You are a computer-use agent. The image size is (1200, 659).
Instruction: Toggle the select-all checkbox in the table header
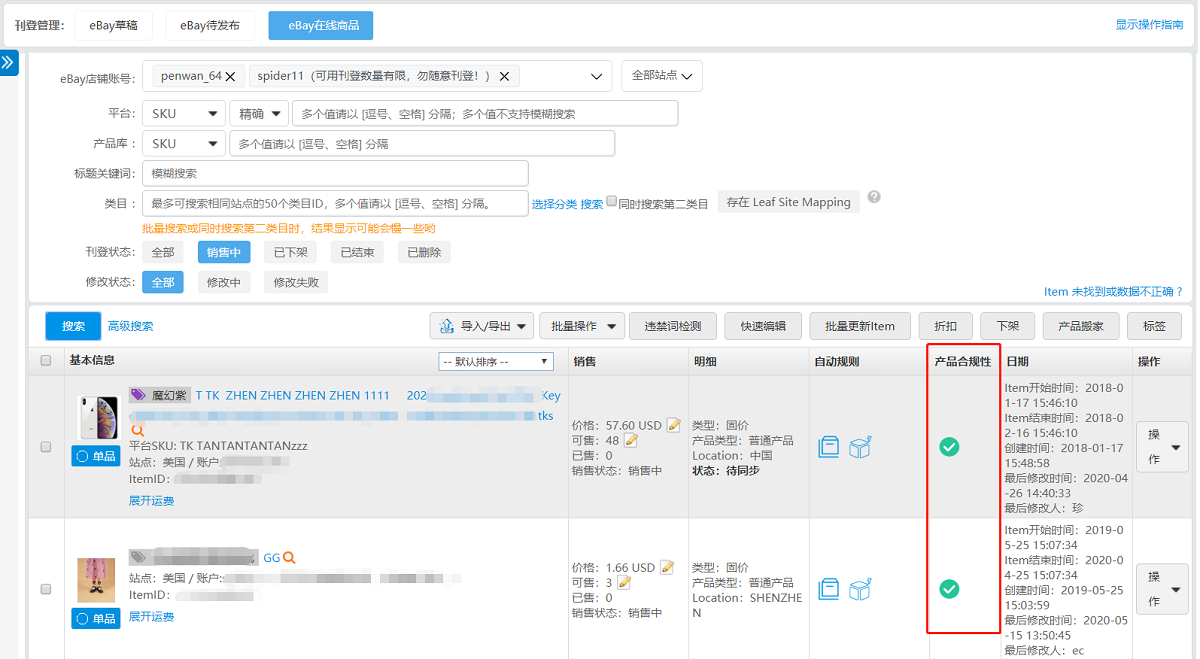45,361
